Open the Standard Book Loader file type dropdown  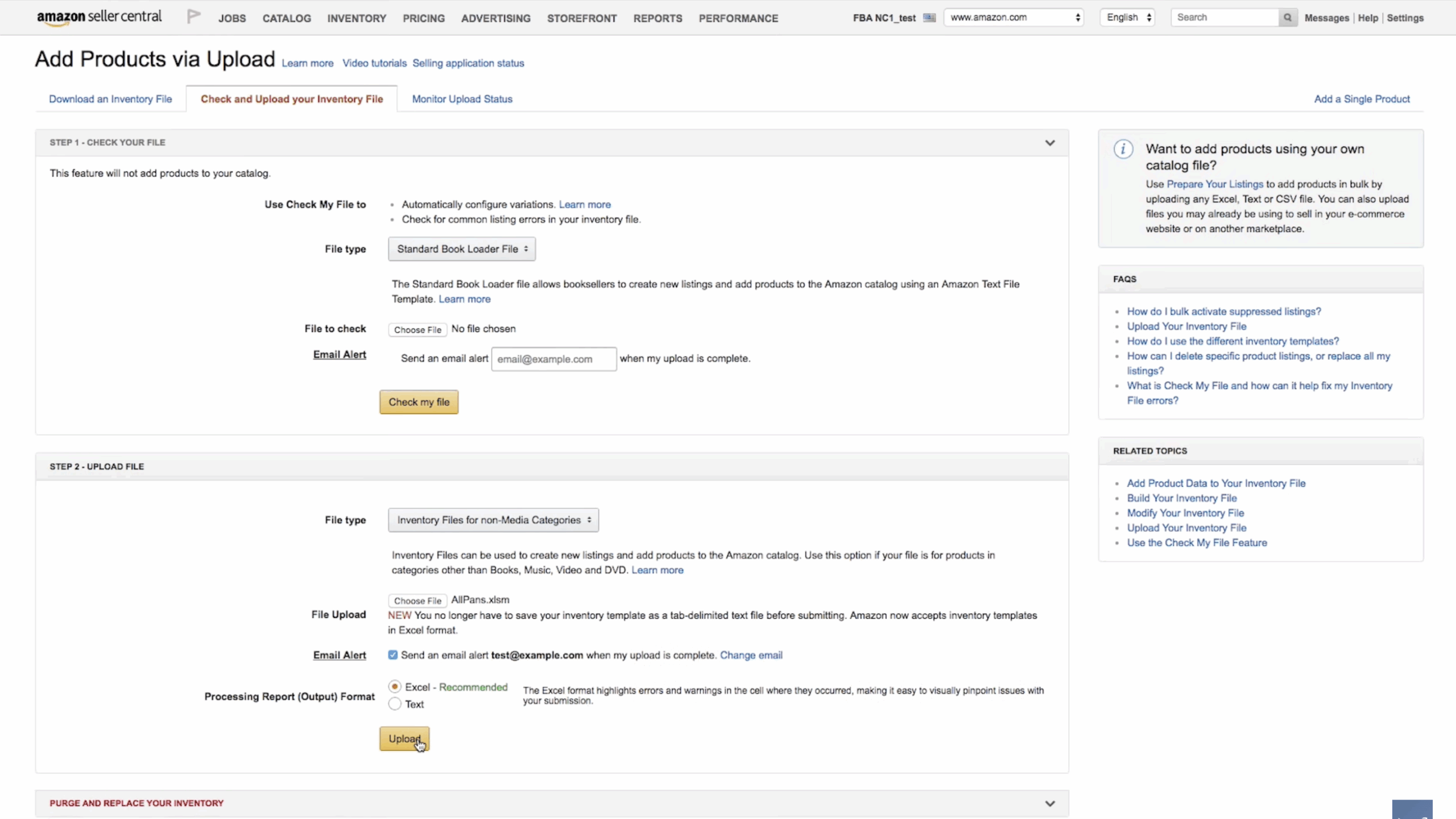462,249
